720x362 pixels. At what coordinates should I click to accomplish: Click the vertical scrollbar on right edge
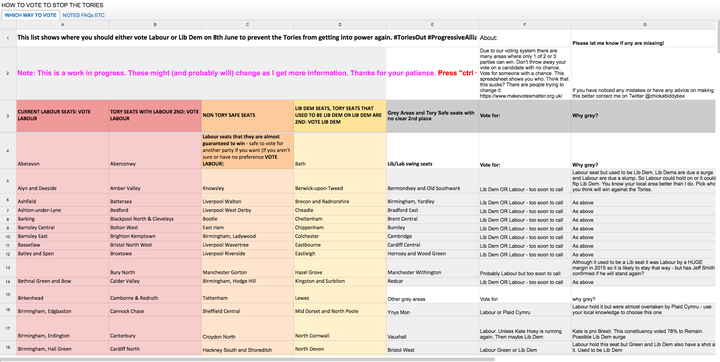pyautogui.click(x=718, y=37)
